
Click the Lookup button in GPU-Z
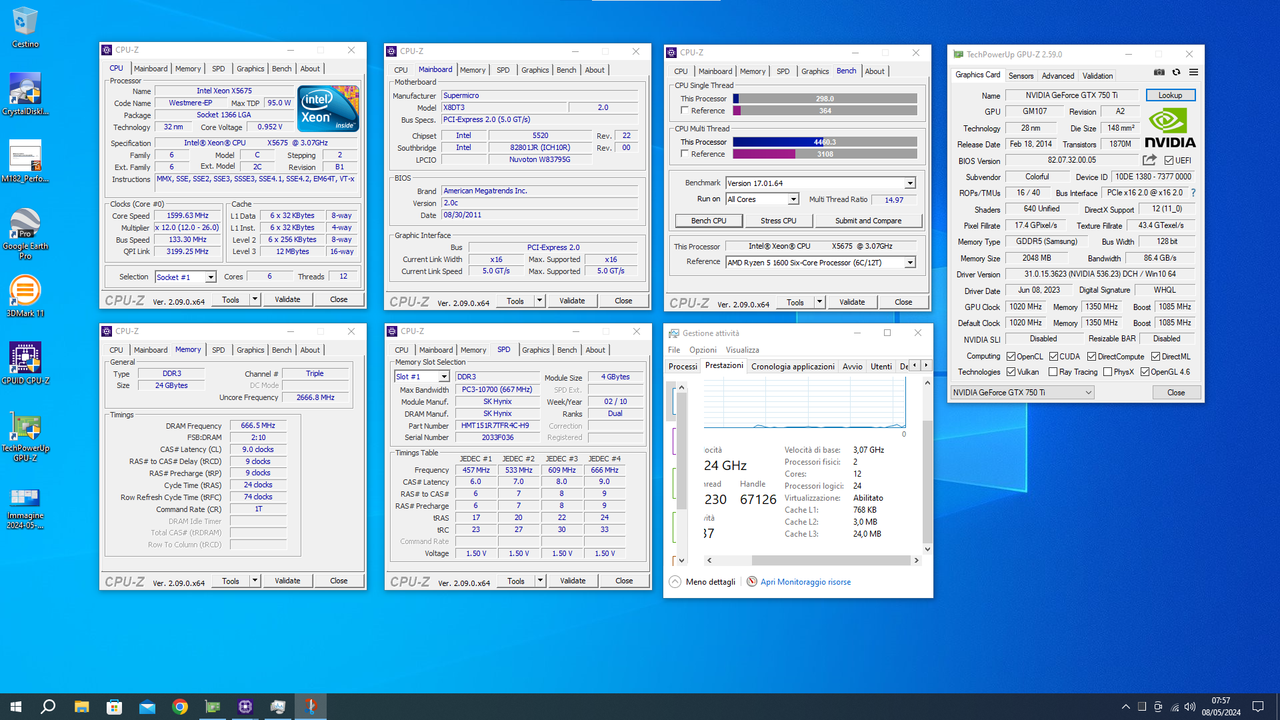(1170, 95)
